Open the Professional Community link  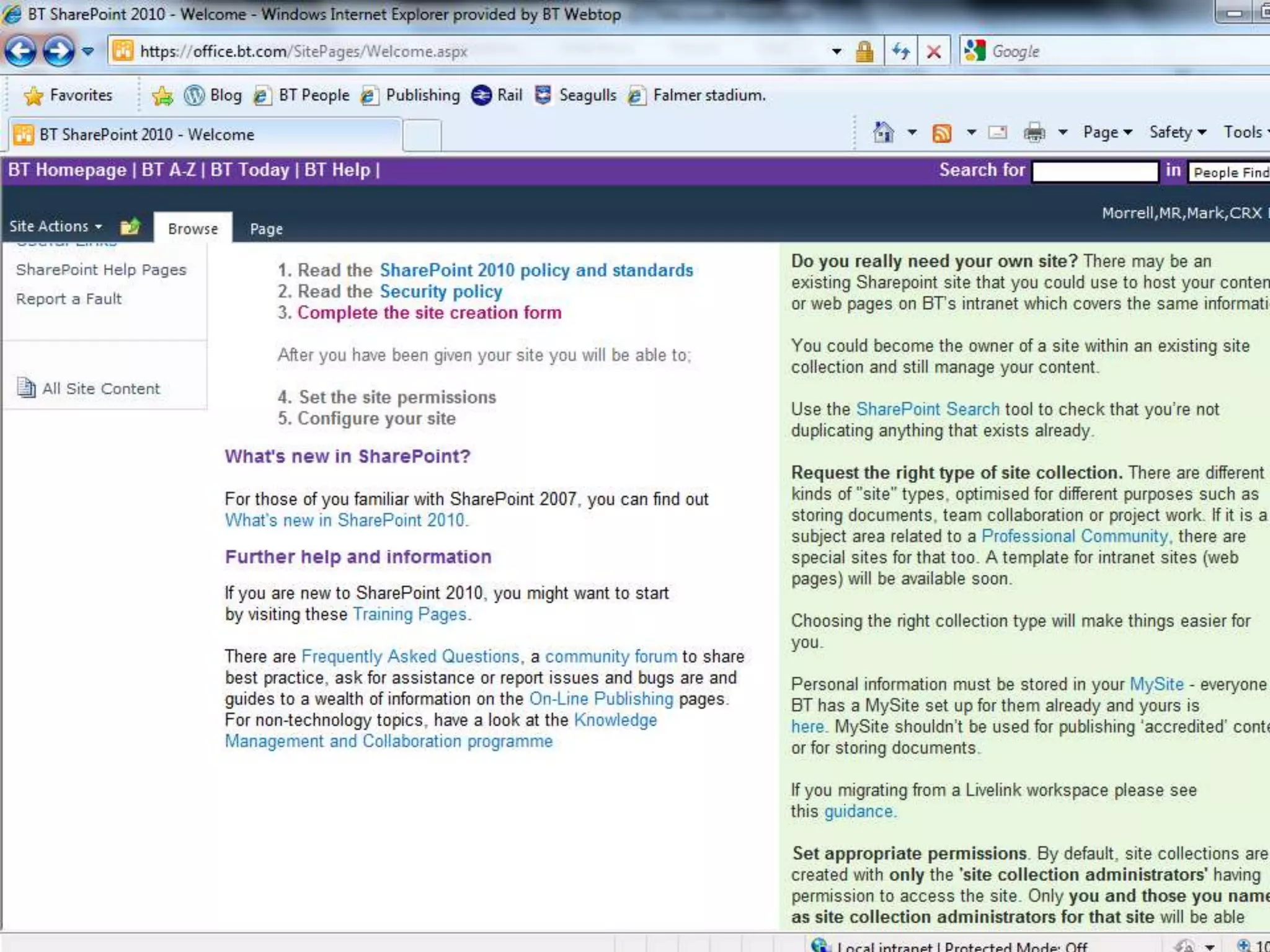click(x=1075, y=536)
